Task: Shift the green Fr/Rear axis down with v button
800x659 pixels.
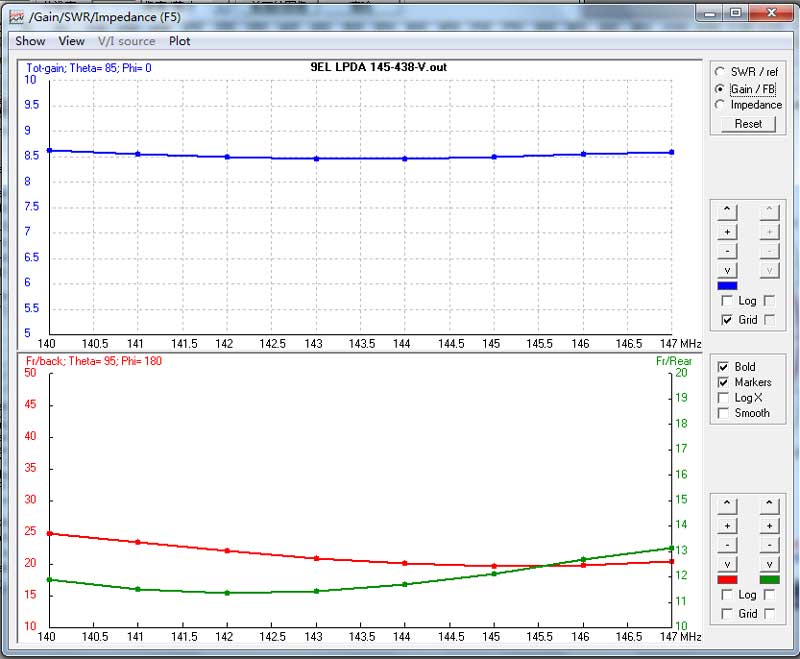Action: pyautogui.click(x=769, y=564)
